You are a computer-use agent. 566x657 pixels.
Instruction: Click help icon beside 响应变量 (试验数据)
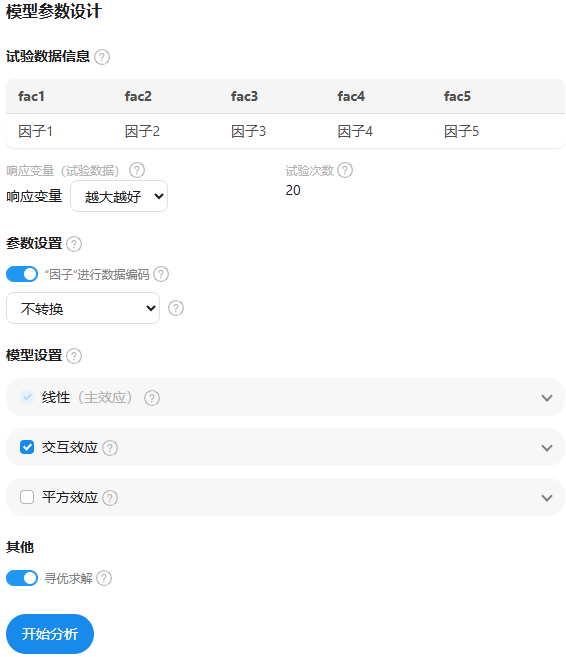pyautogui.click(x=137, y=170)
